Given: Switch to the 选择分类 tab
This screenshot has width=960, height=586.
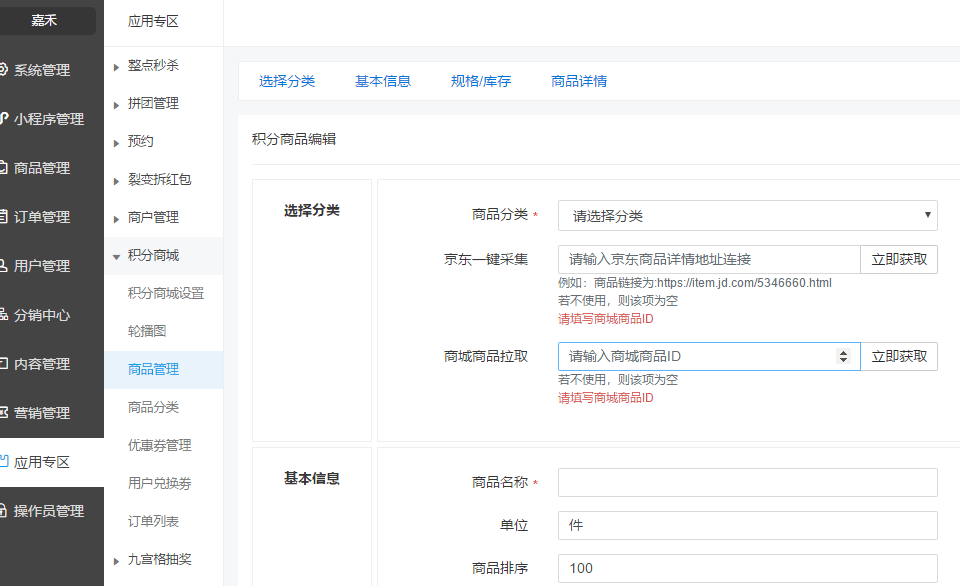Looking at the screenshot, I should tap(287, 81).
